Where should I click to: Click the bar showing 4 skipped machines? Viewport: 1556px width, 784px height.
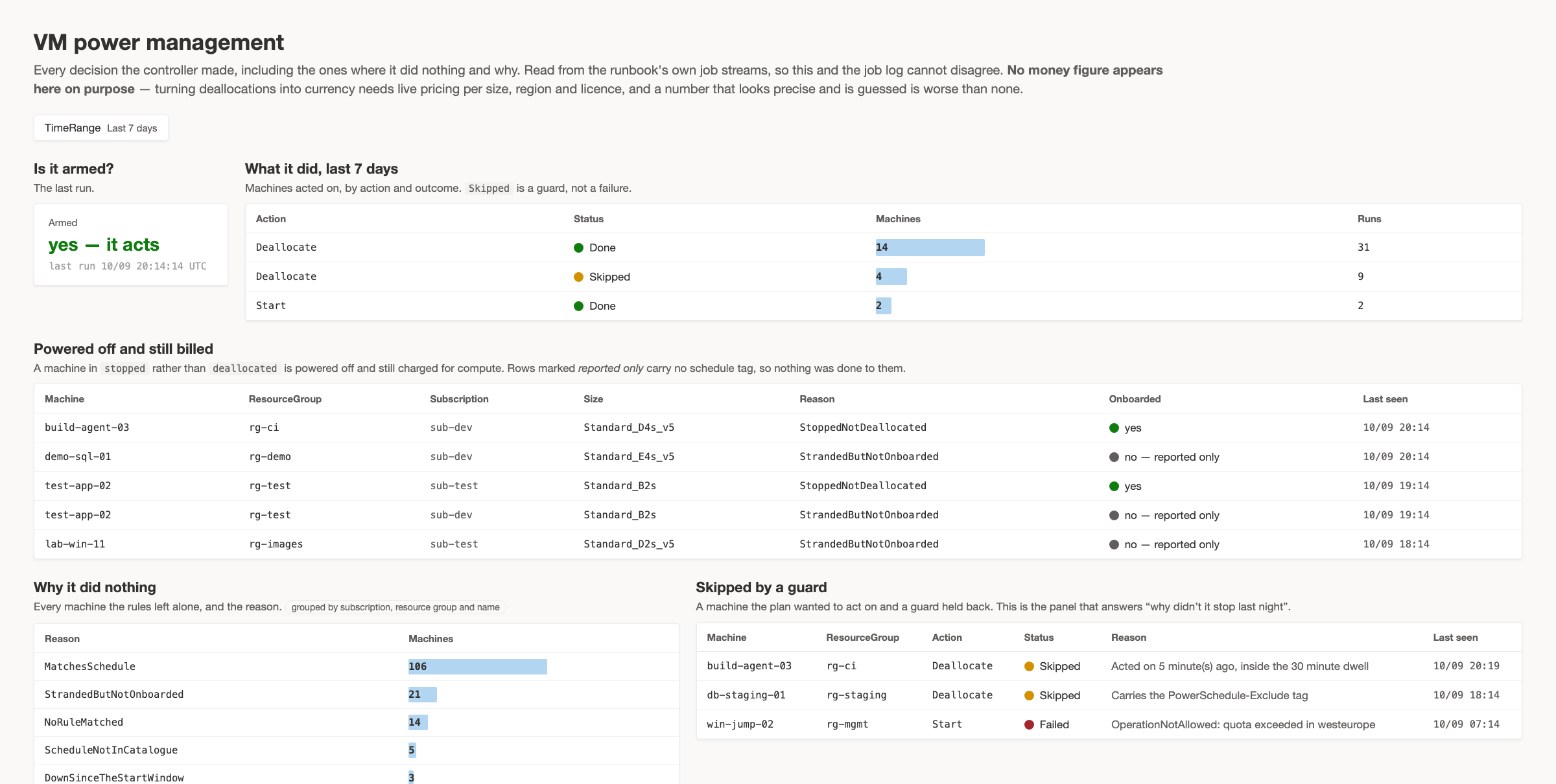[x=891, y=277]
